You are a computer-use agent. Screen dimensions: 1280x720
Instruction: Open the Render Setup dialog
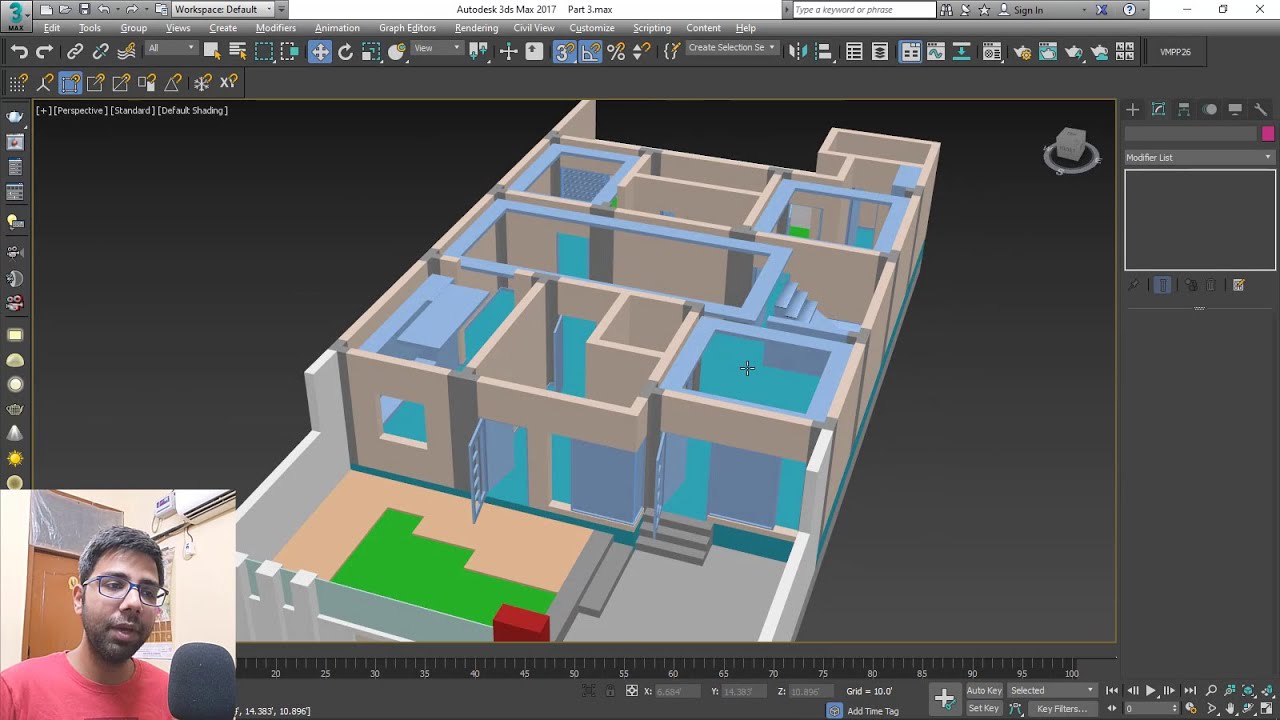click(1022, 52)
